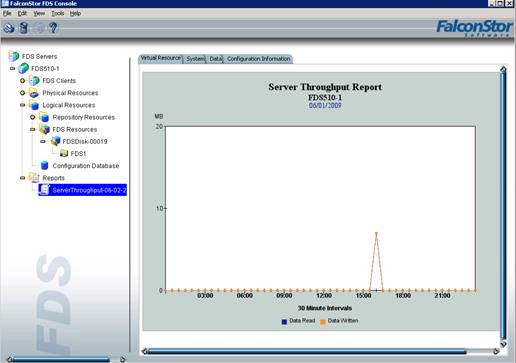Select the FDSDisk-00019 disk icon
This screenshot has height=363, width=516.
click(55, 141)
